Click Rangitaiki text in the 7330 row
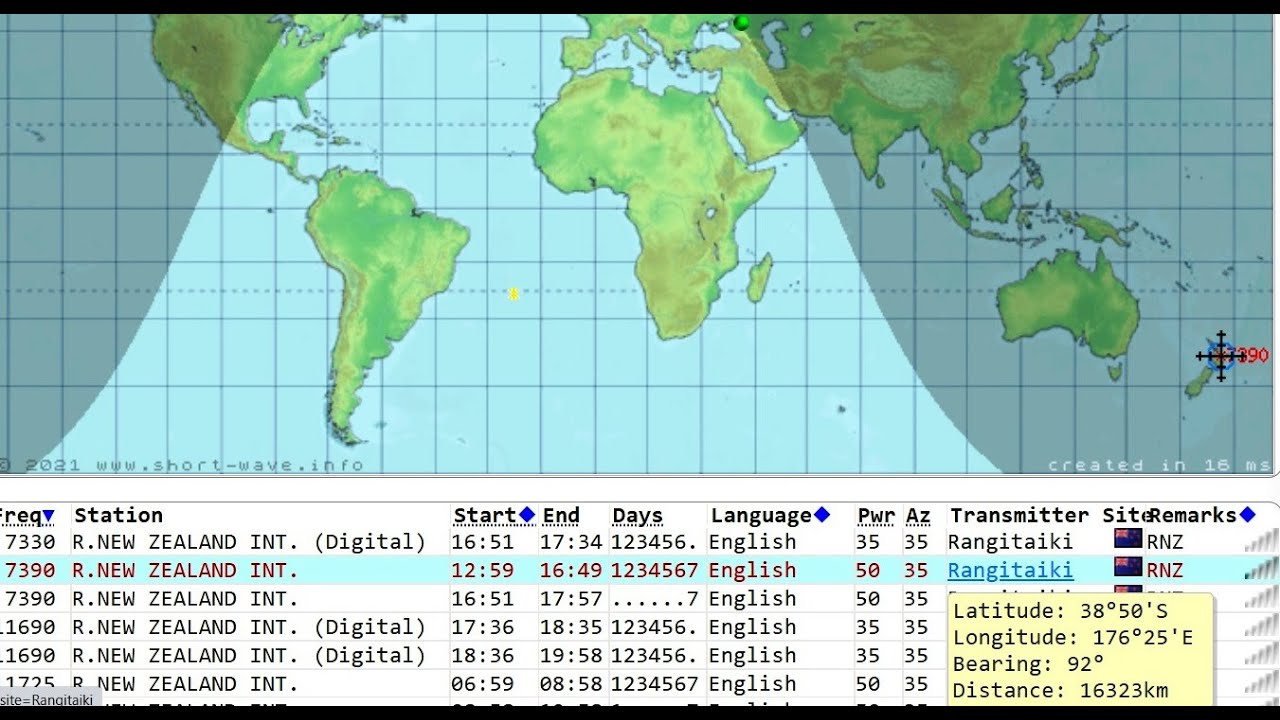The image size is (1280, 720). (1011, 542)
